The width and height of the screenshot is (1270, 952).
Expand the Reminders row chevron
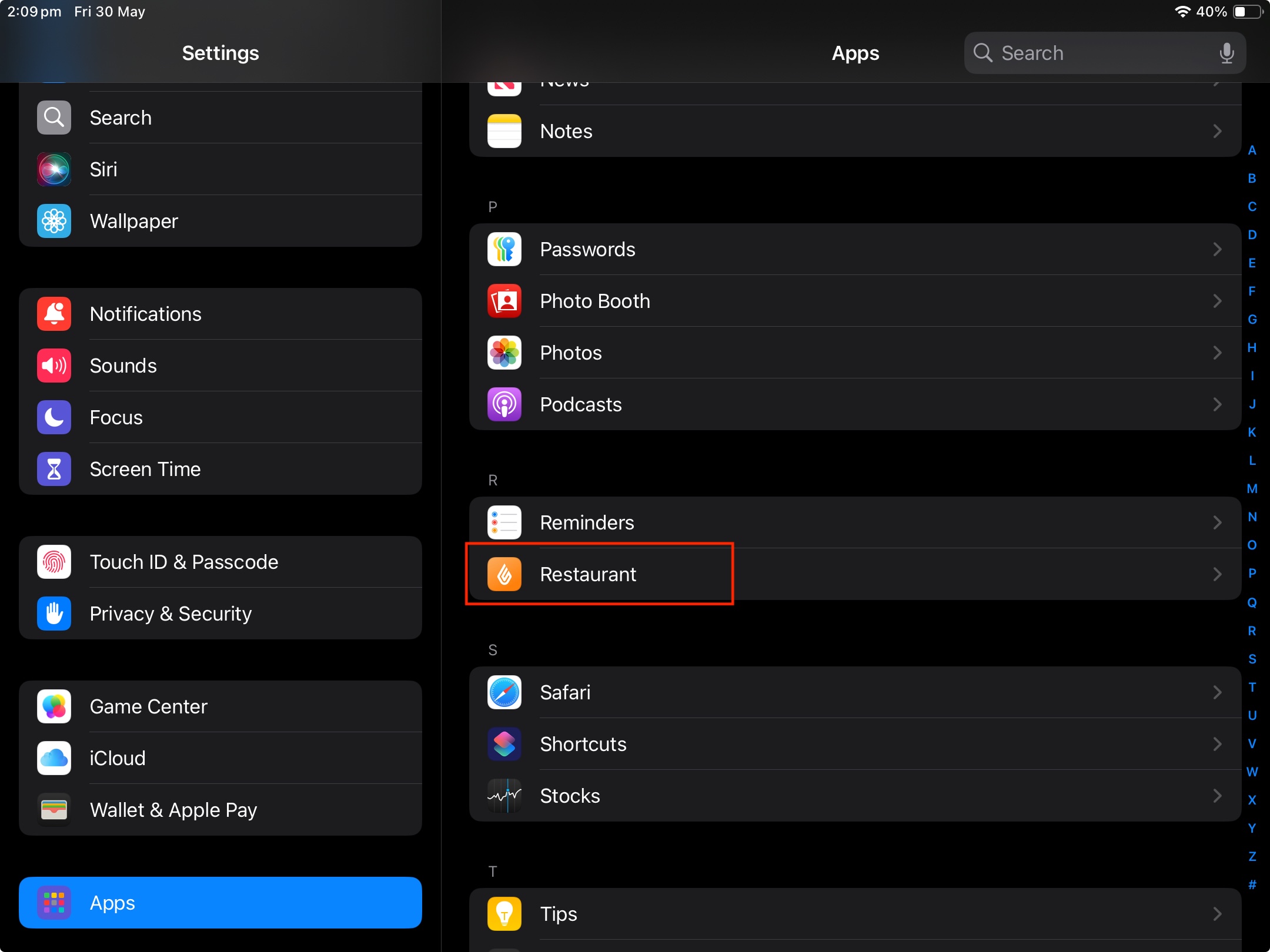tap(1218, 522)
